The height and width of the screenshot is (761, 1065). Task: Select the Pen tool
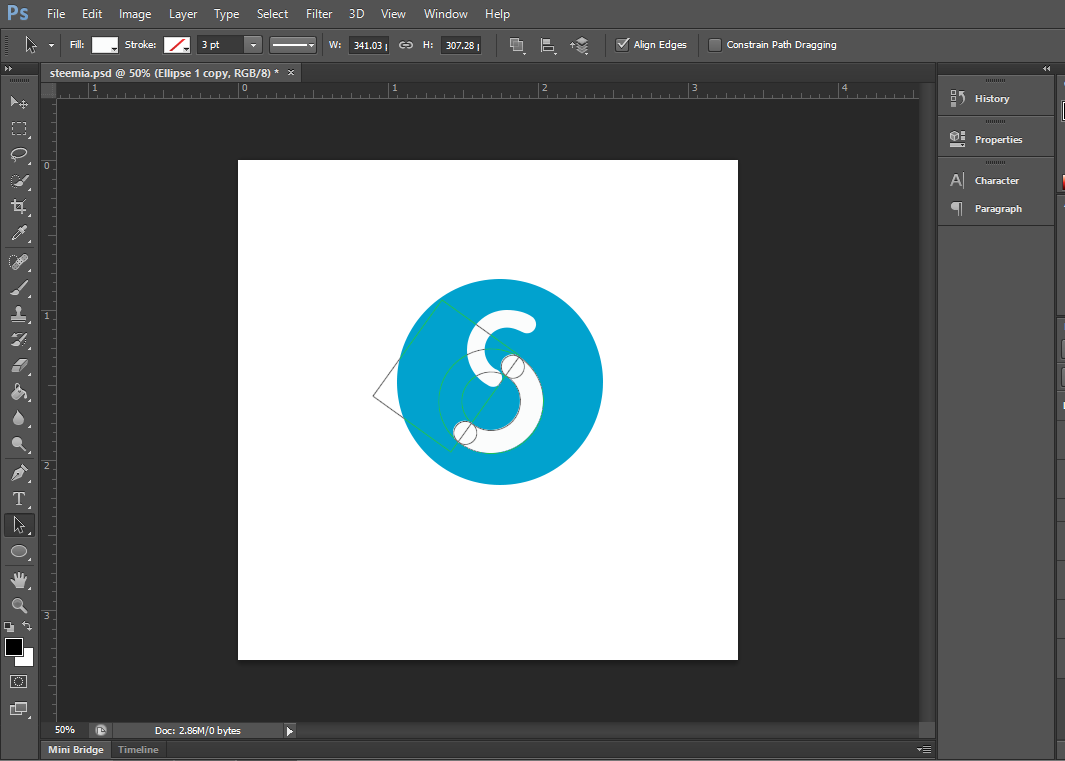(19, 472)
